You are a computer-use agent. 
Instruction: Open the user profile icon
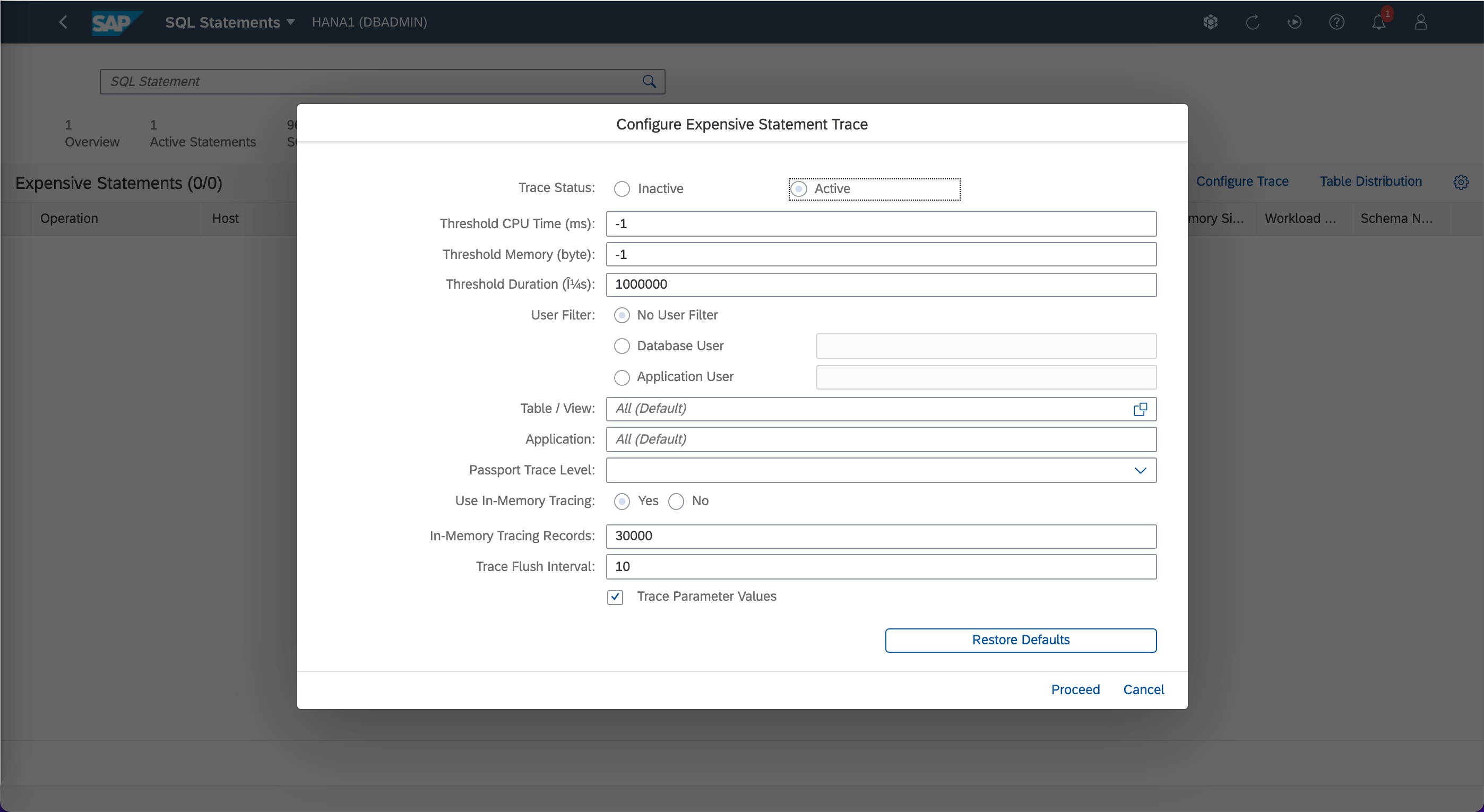pos(1421,22)
